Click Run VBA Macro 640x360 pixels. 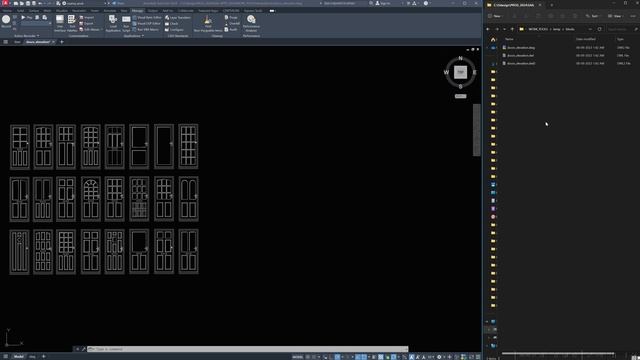[146, 29]
